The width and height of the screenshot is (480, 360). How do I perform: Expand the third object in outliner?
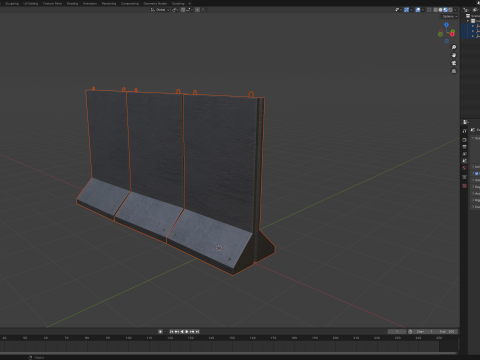pyautogui.click(x=473, y=36)
